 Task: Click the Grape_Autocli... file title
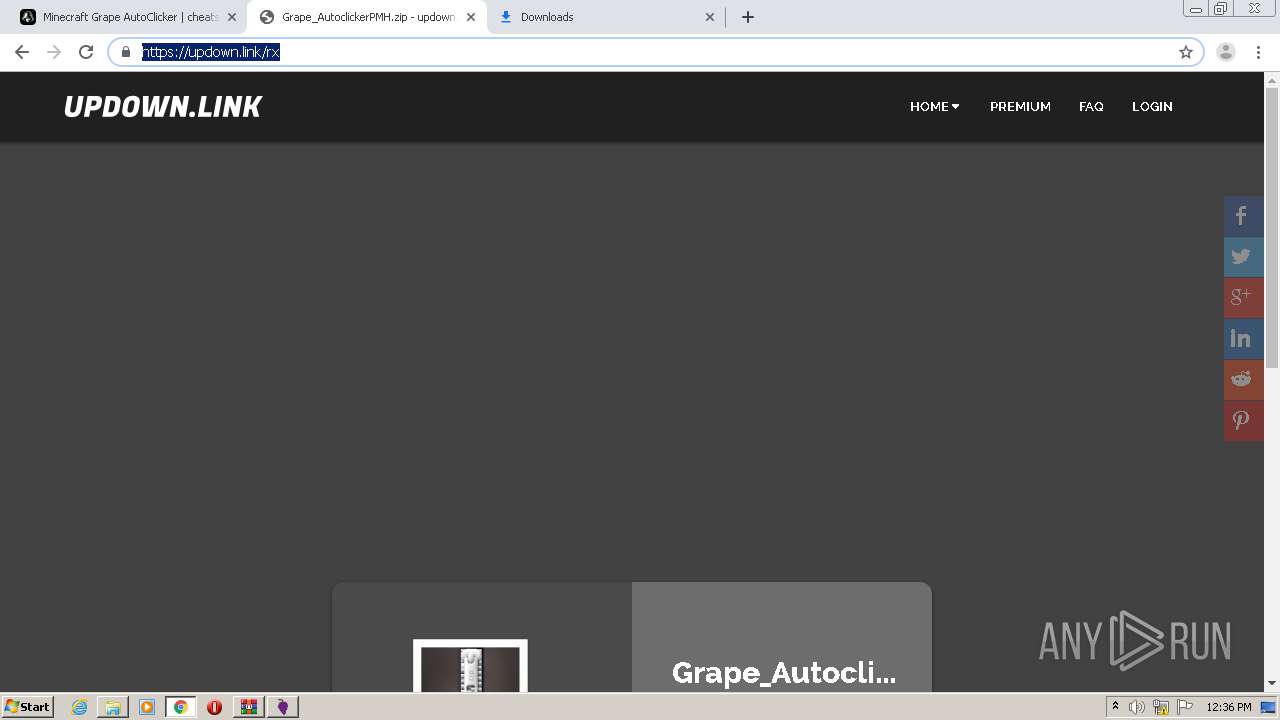(783, 672)
